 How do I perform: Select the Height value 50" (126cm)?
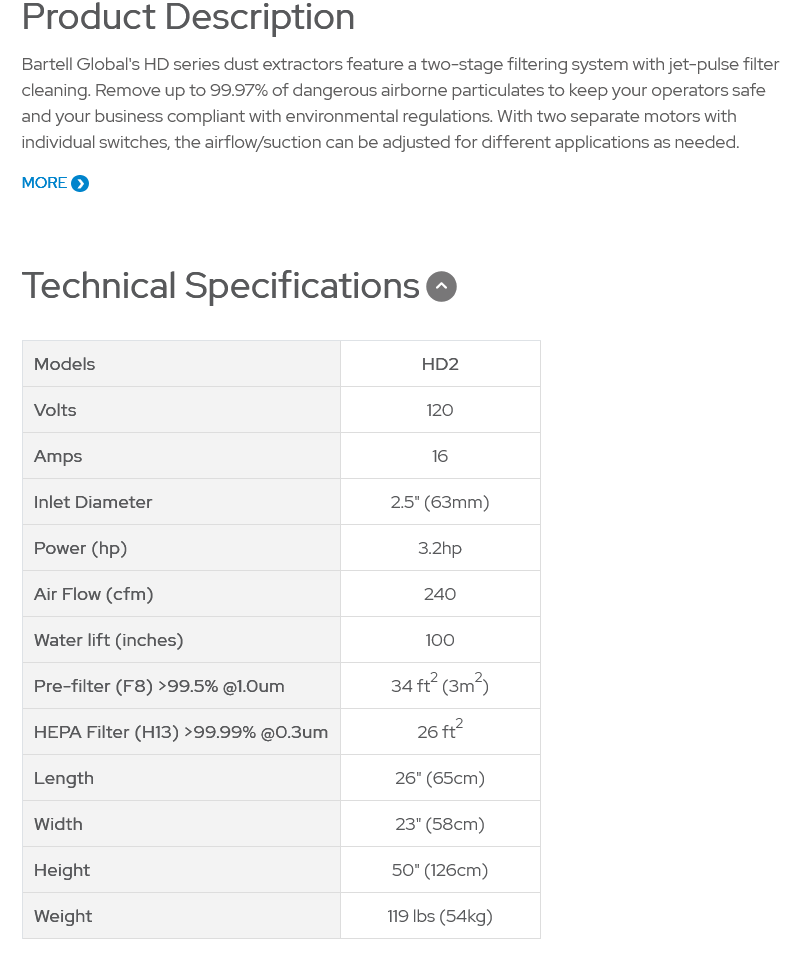click(440, 870)
